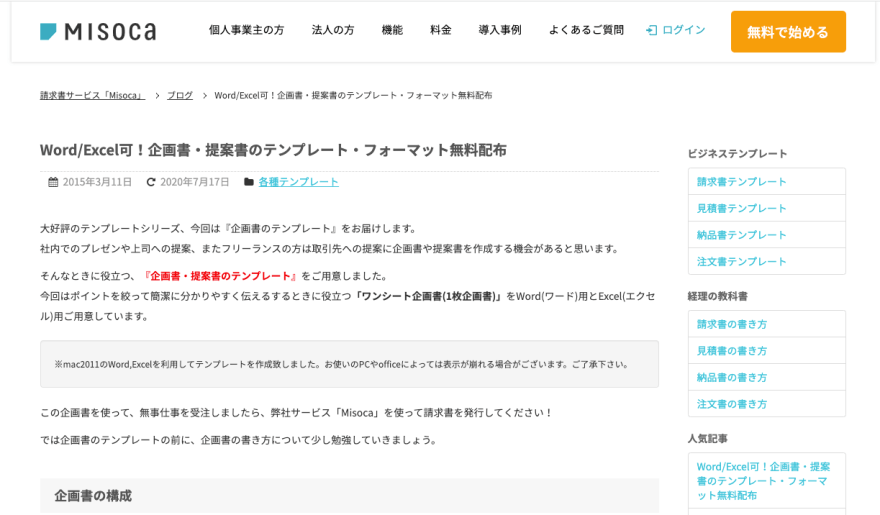Open the 料金 pricing page
This screenshot has height=515, width=880.
[441, 30]
